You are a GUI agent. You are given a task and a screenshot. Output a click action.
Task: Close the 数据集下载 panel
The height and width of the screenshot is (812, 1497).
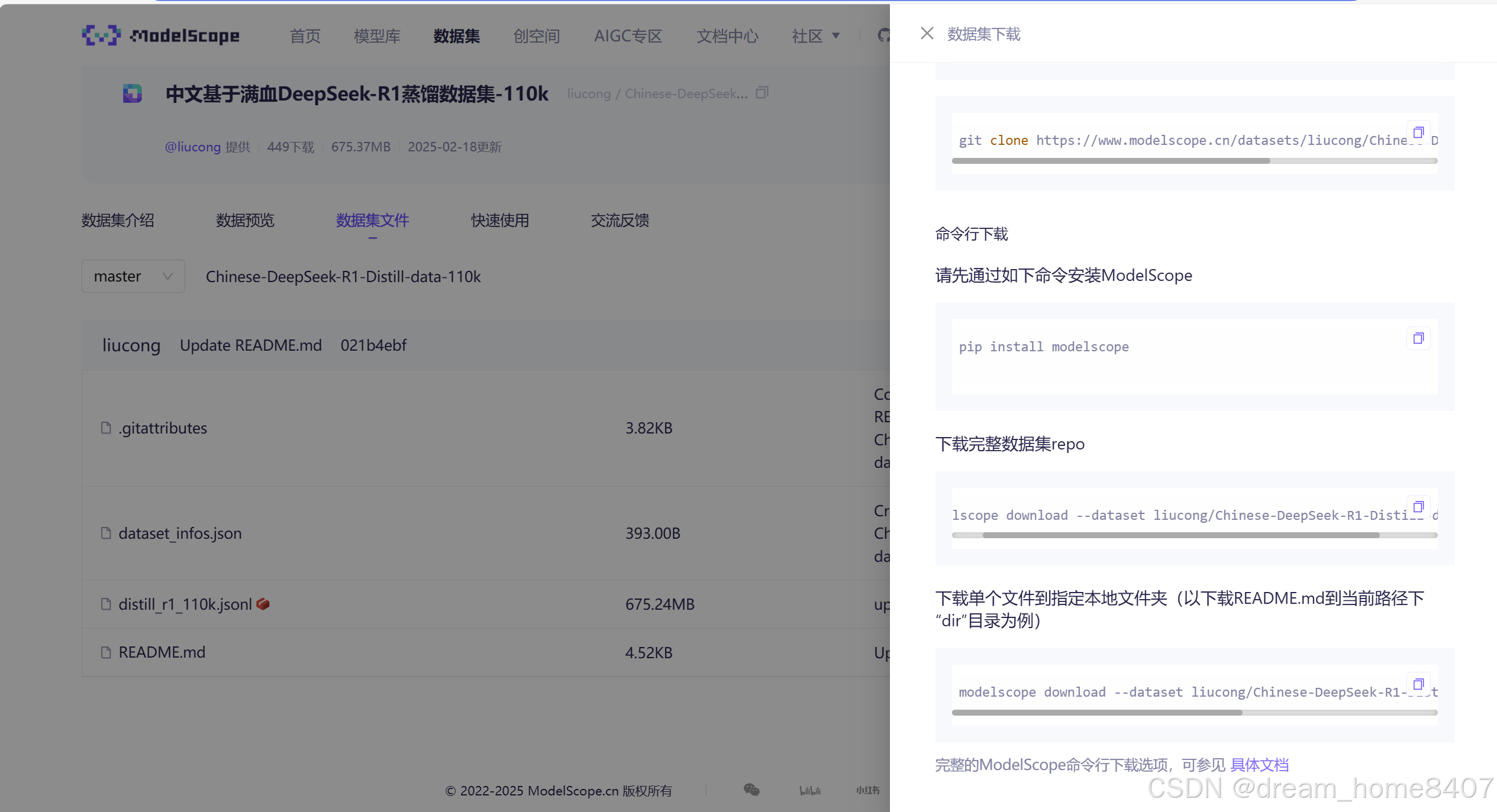click(x=927, y=34)
